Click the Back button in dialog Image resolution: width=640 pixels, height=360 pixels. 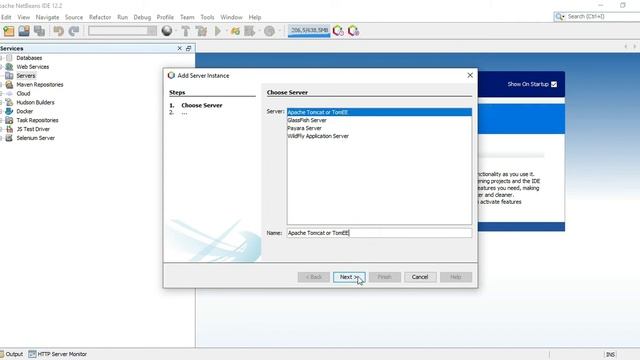313,277
